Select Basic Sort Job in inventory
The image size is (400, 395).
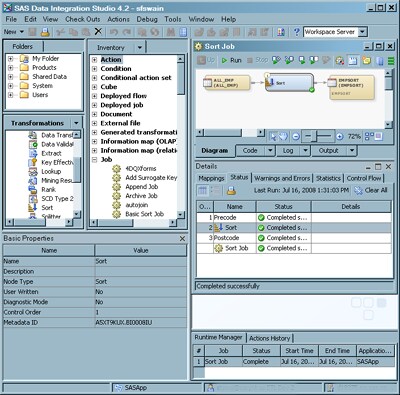pos(144,214)
